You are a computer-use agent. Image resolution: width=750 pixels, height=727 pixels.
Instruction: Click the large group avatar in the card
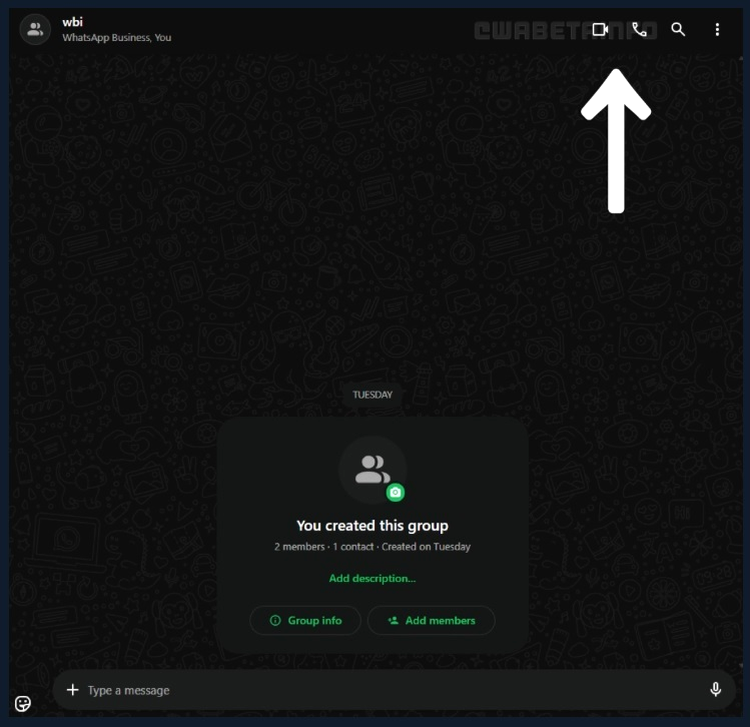[x=373, y=469]
